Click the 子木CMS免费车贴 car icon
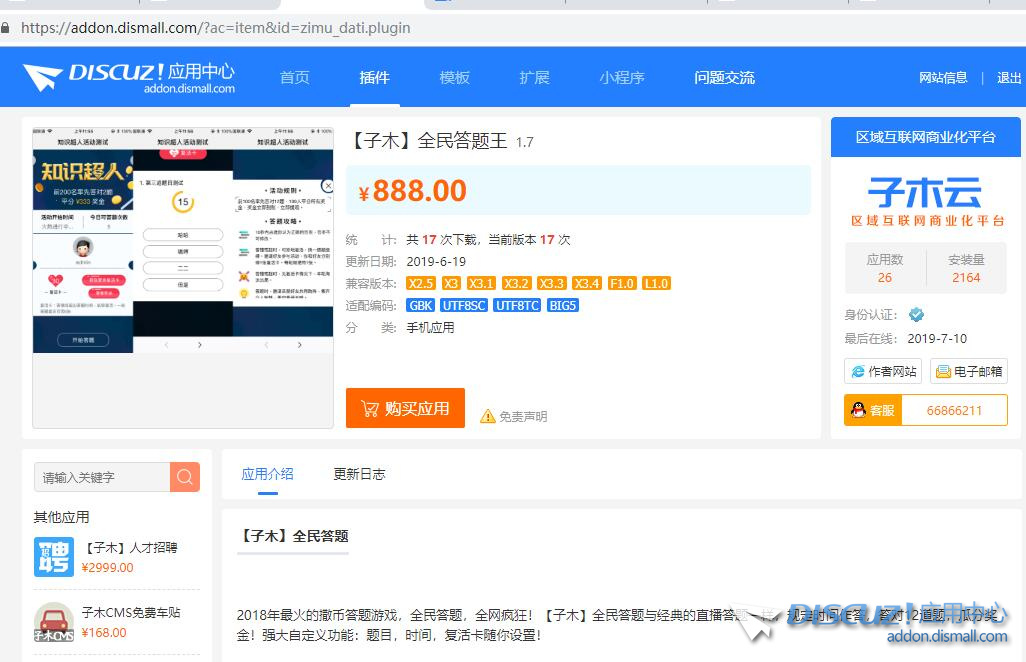 point(54,621)
